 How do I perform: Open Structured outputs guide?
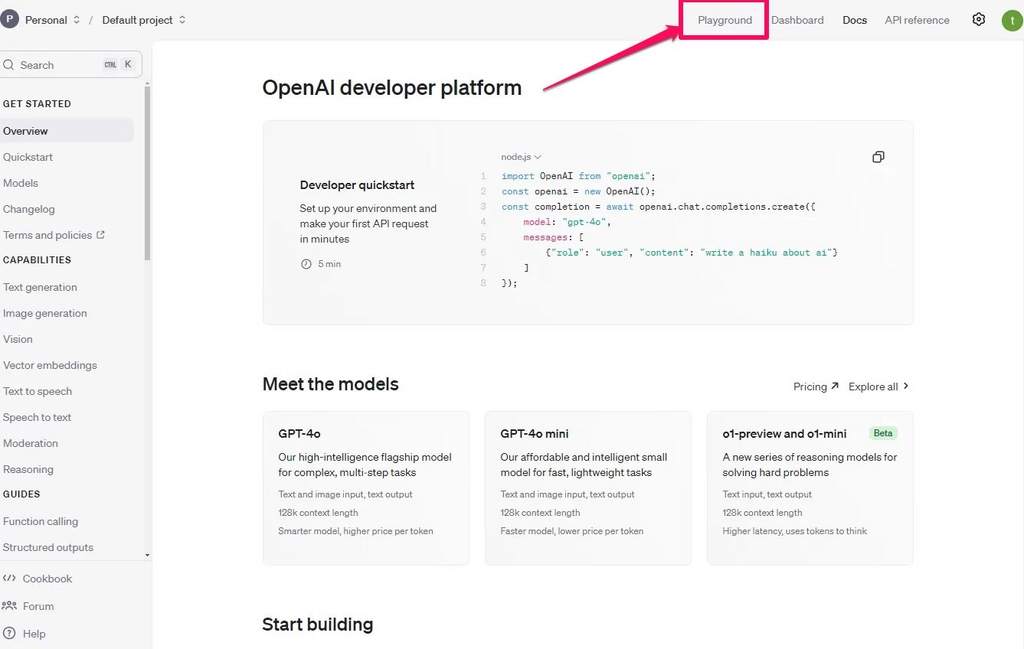click(x=48, y=547)
